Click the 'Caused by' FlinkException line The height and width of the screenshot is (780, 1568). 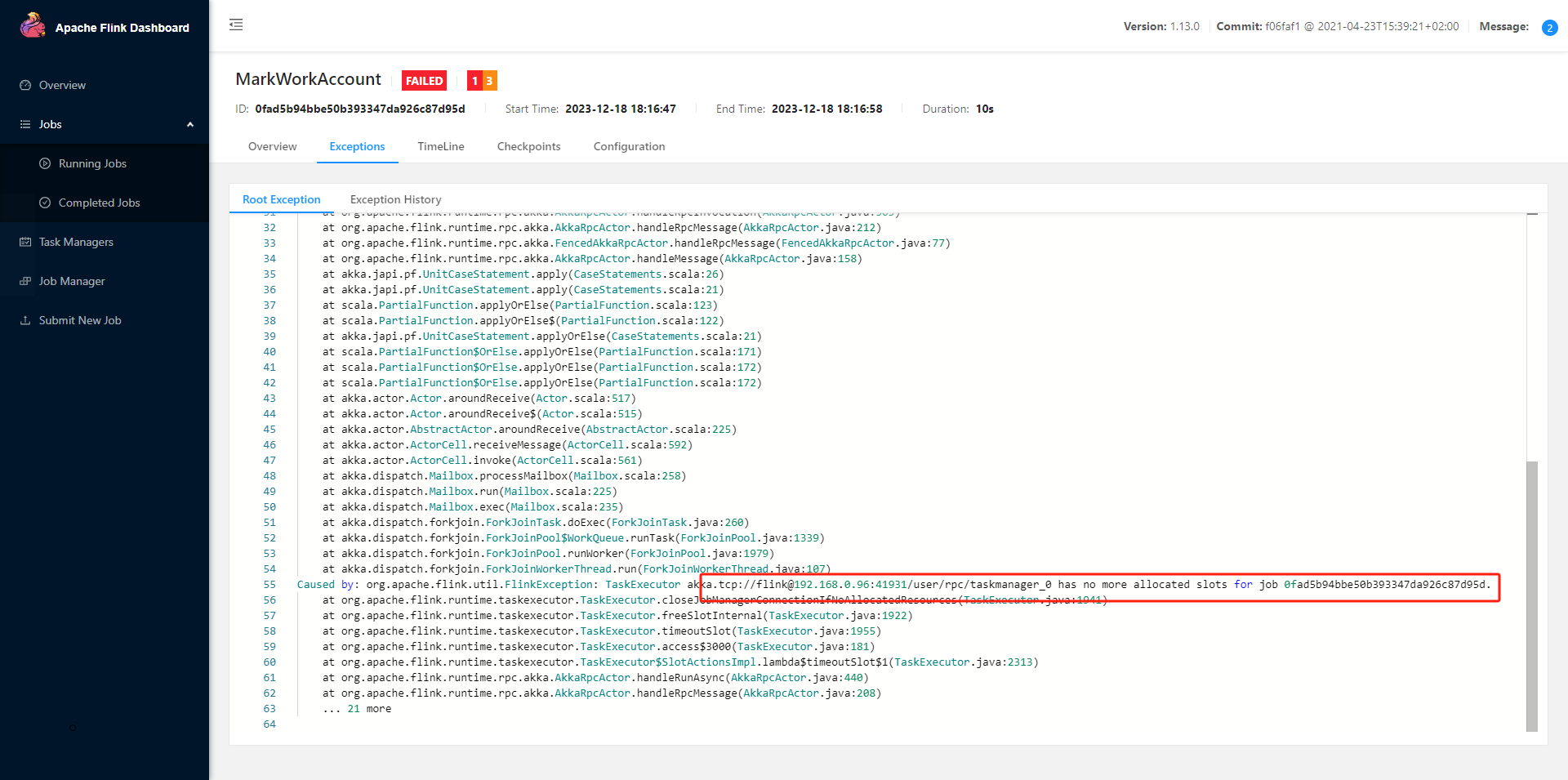click(x=894, y=584)
